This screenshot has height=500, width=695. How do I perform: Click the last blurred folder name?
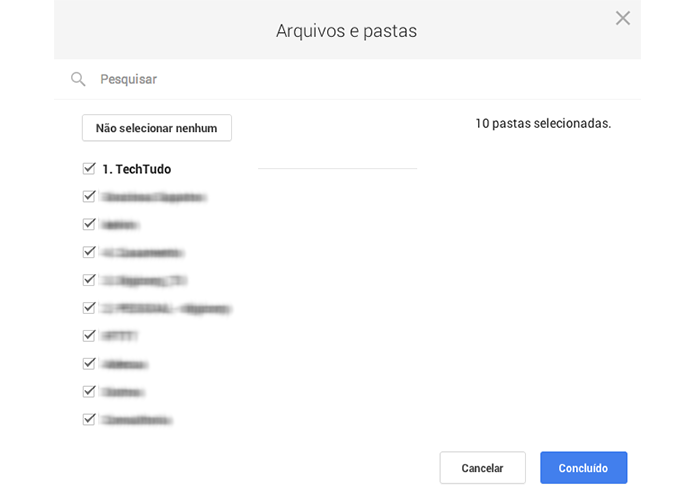click(137, 420)
